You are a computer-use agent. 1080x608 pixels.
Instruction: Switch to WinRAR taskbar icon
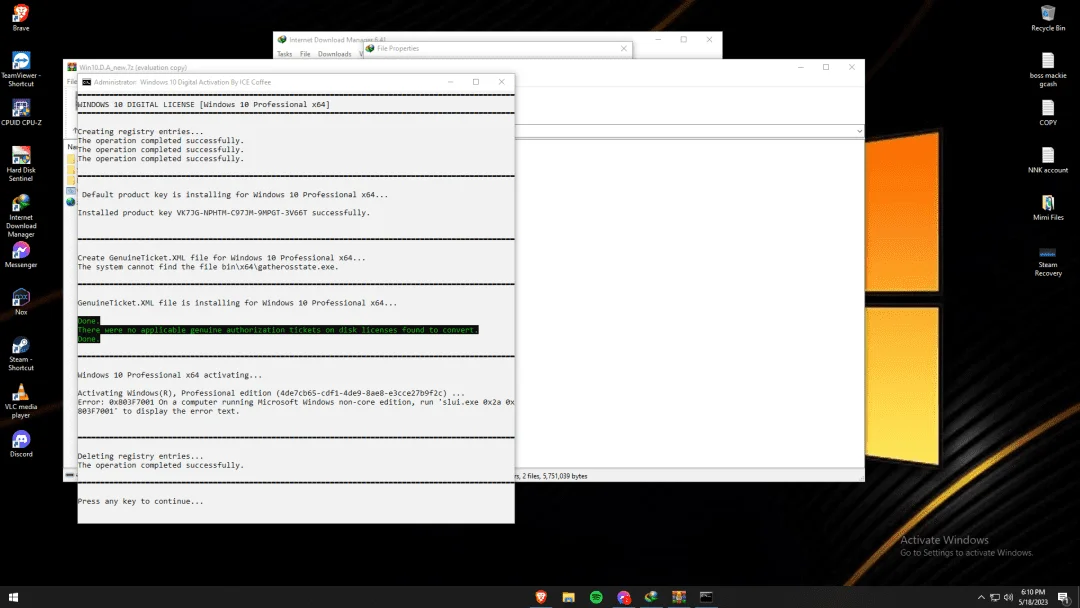click(678, 597)
